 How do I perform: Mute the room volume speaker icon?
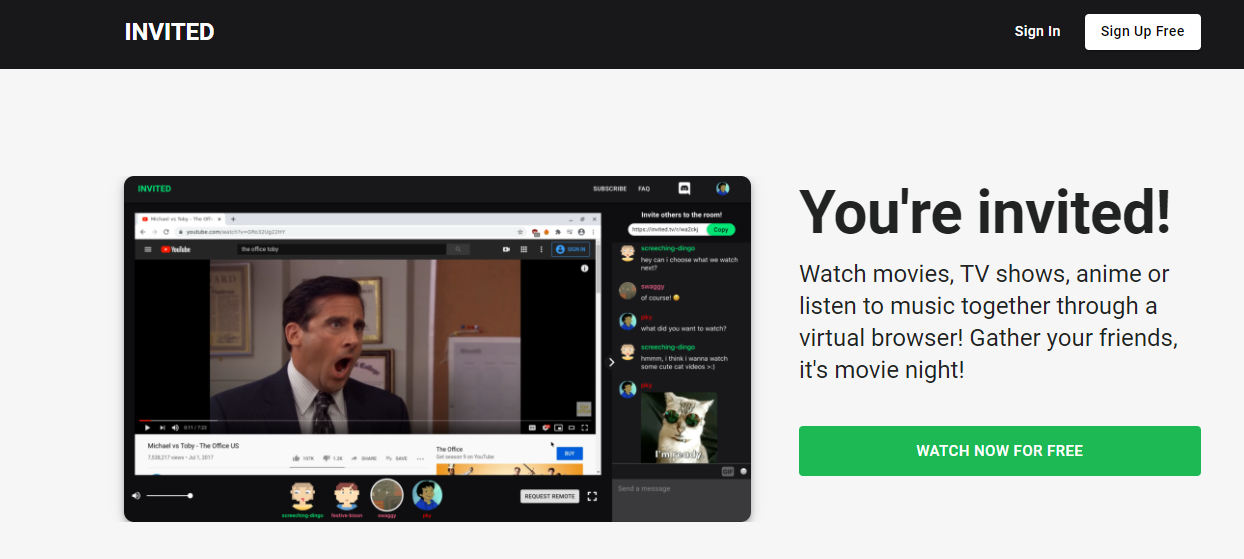(x=137, y=496)
